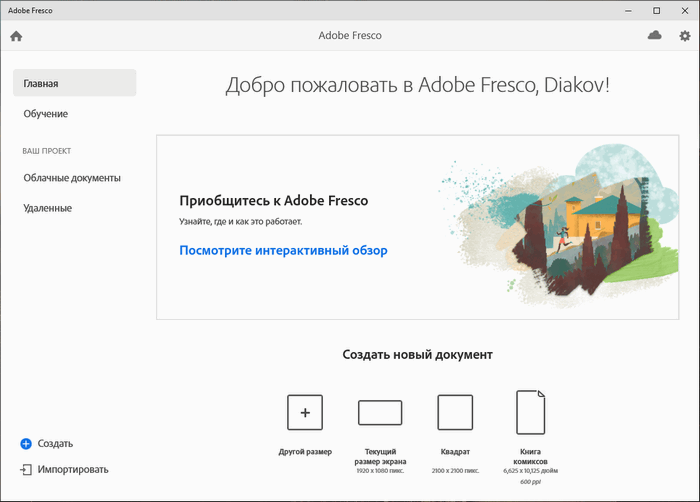Viewport: 700px width, 502px height.
Task: Click the Импортировать text button
Action: [73, 469]
